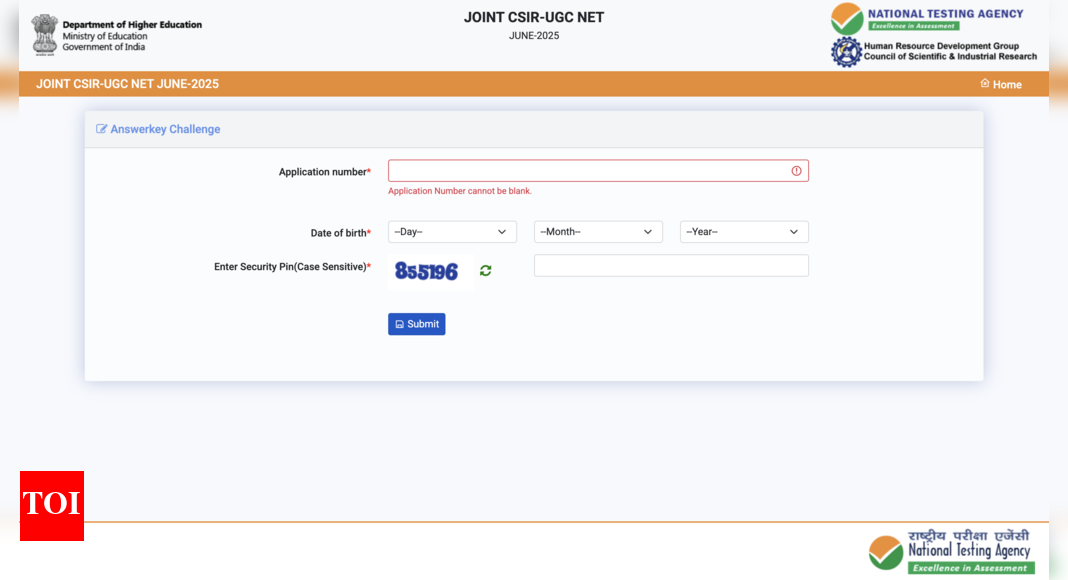Click the captcha image 855196
Viewport: 1068px width, 580px height.
427,271
